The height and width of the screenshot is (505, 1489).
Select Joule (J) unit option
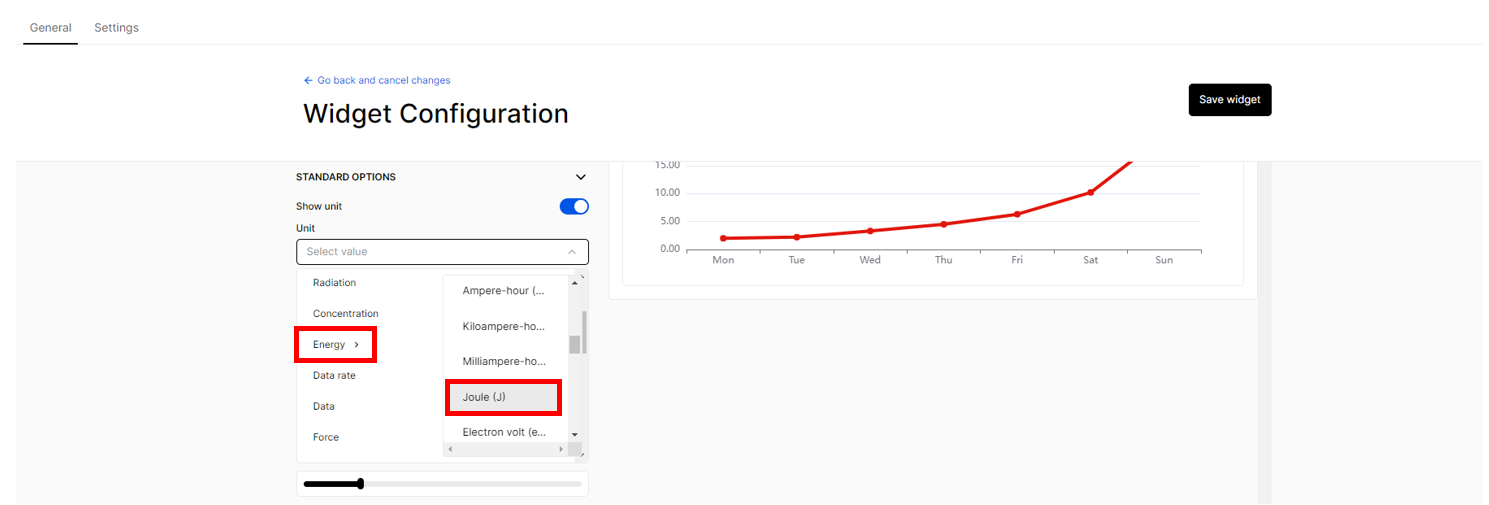503,397
